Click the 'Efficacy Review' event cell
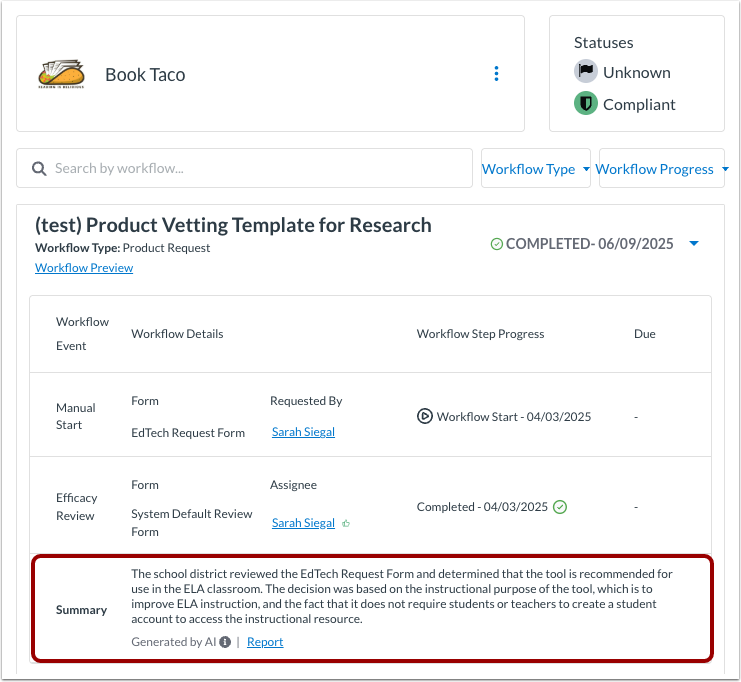 pos(77,507)
